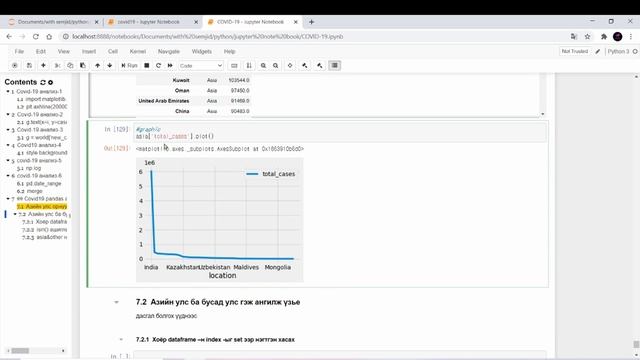Image resolution: width=640 pixels, height=360 pixels.
Task: Go to 7.2.3 asia&other in Contents
Action: point(44,237)
